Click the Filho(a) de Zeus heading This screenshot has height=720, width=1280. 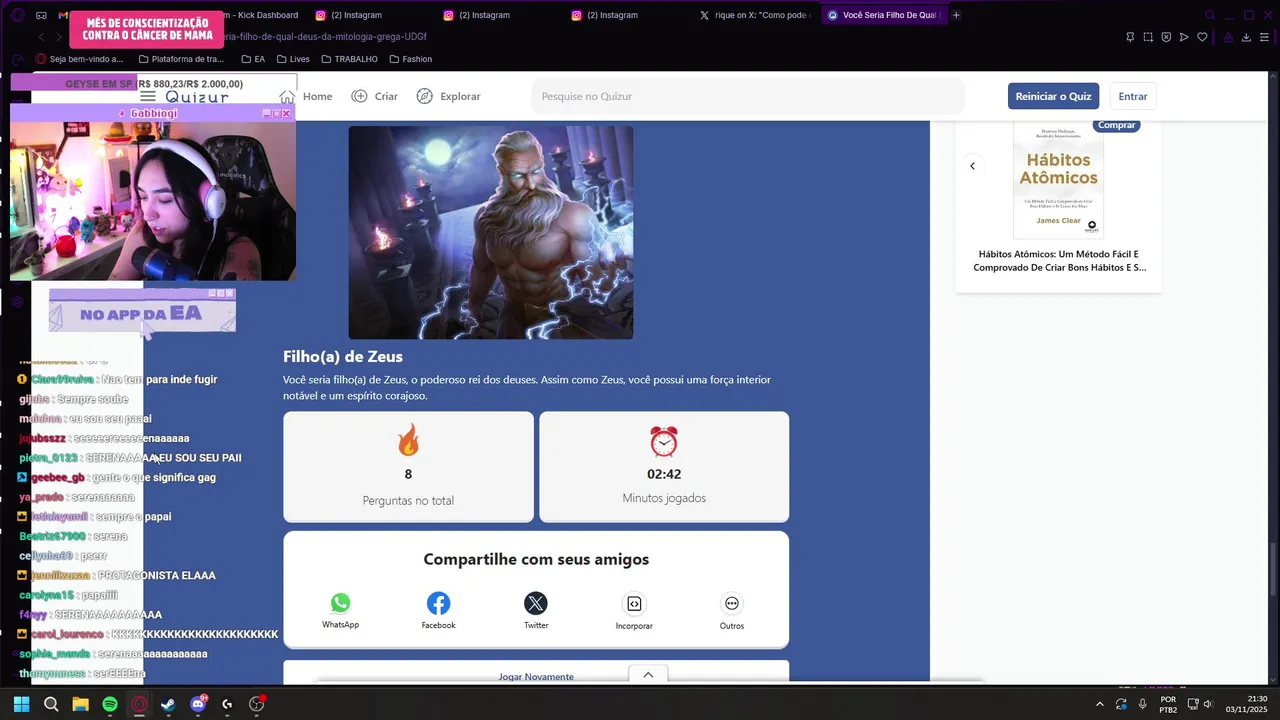(x=343, y=356)
